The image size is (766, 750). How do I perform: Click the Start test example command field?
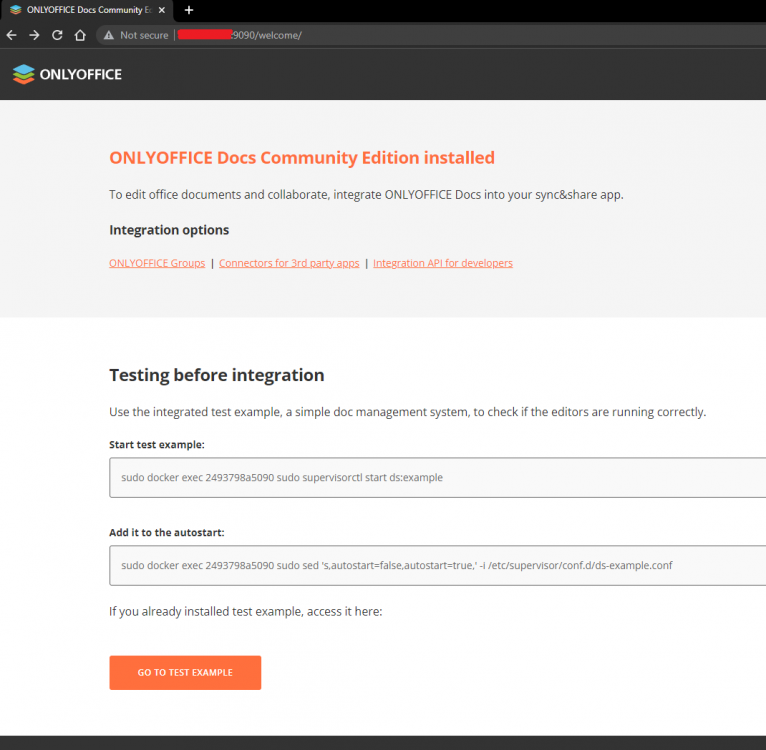click(438, 477)
